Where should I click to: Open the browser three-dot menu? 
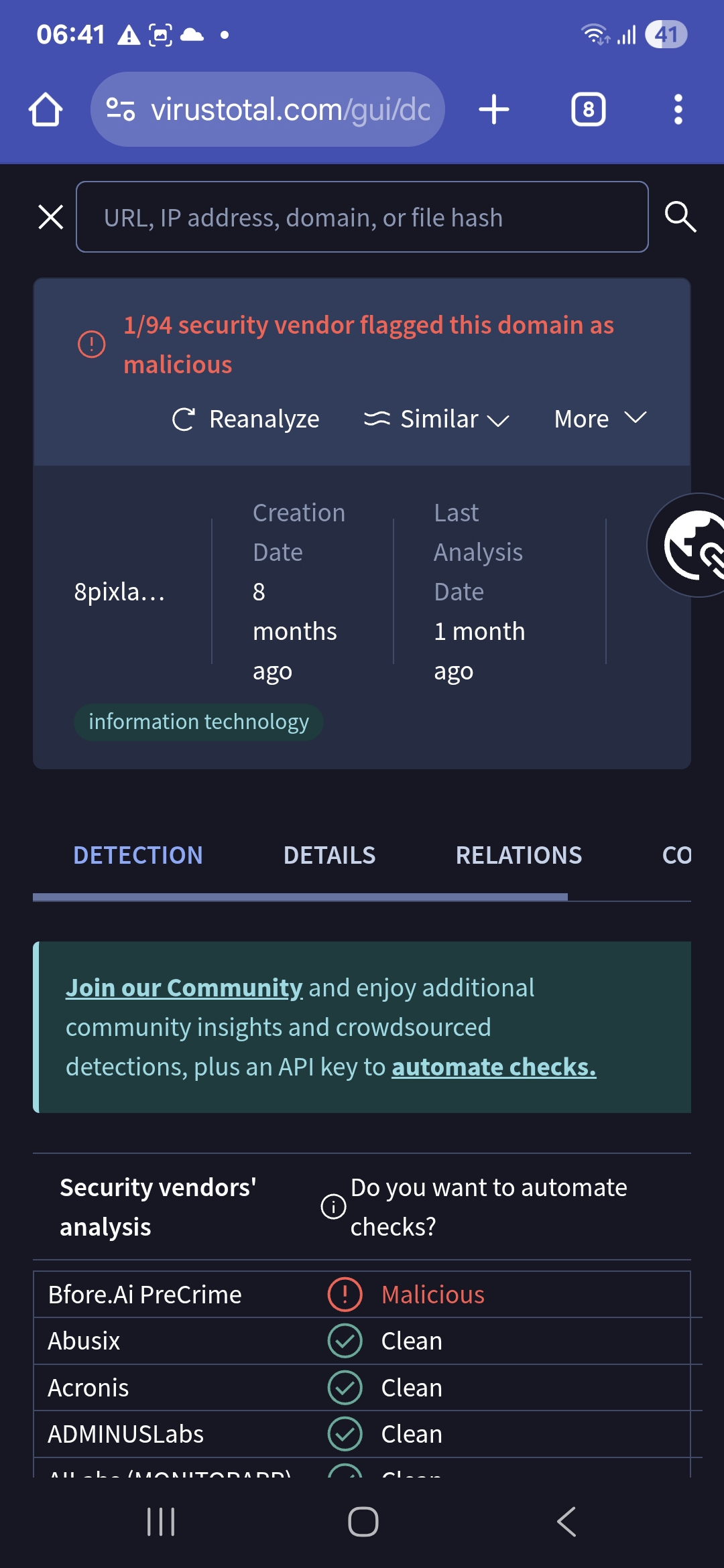pyautogui.click(x=678, y=109)
